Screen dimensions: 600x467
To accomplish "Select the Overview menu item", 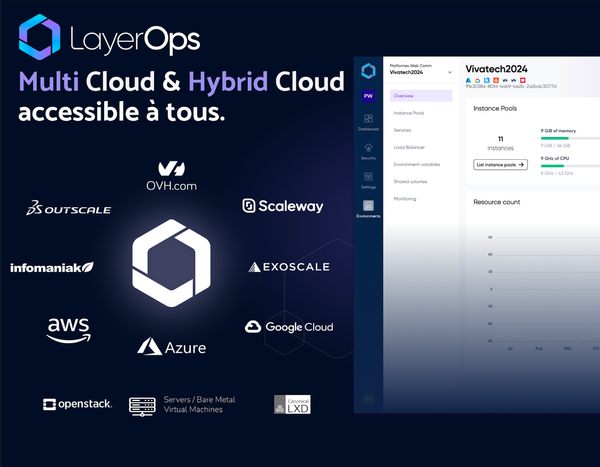I will pyautogui.click(x=421, y=96).
